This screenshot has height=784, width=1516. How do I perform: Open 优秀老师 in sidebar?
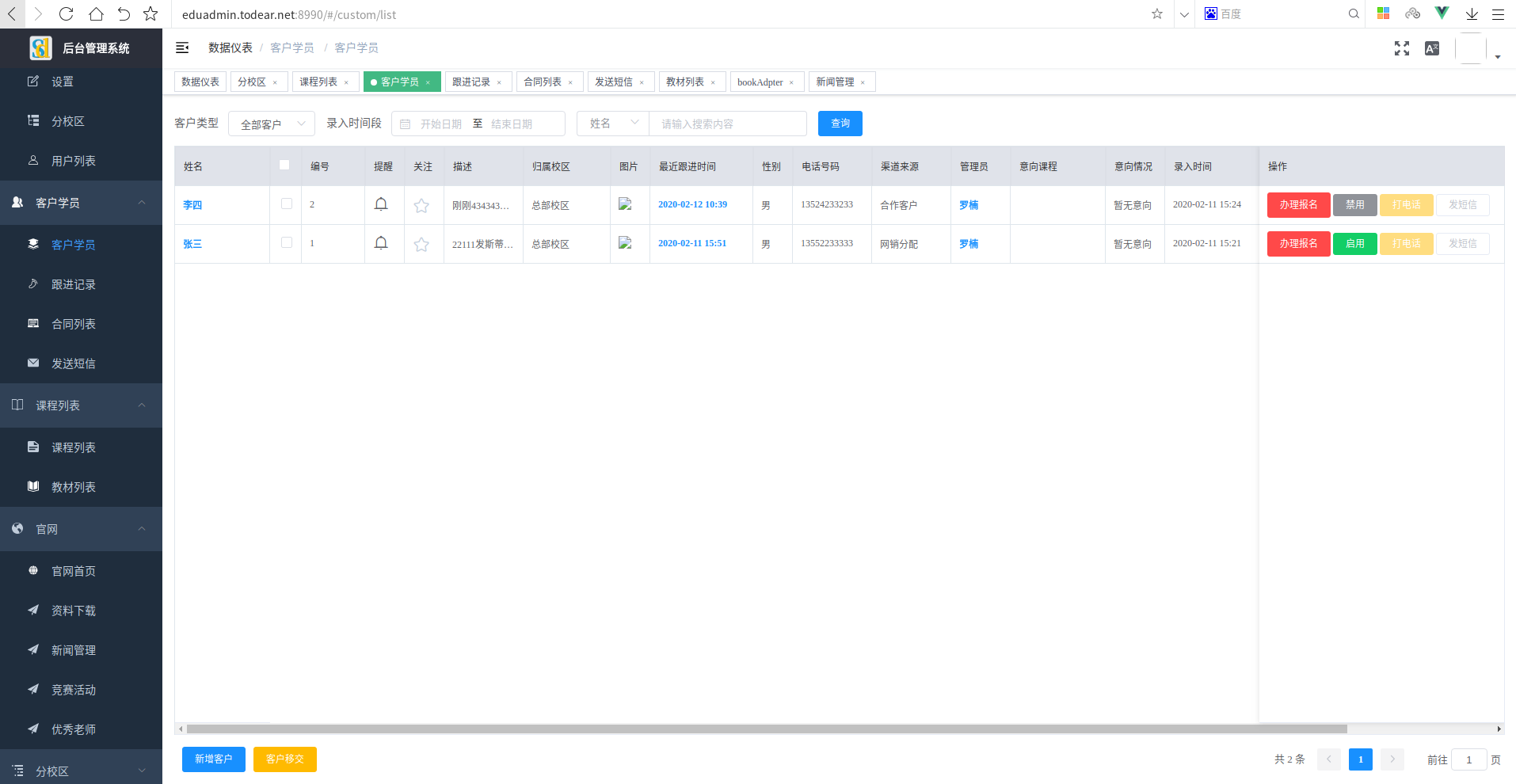[81, 729]
